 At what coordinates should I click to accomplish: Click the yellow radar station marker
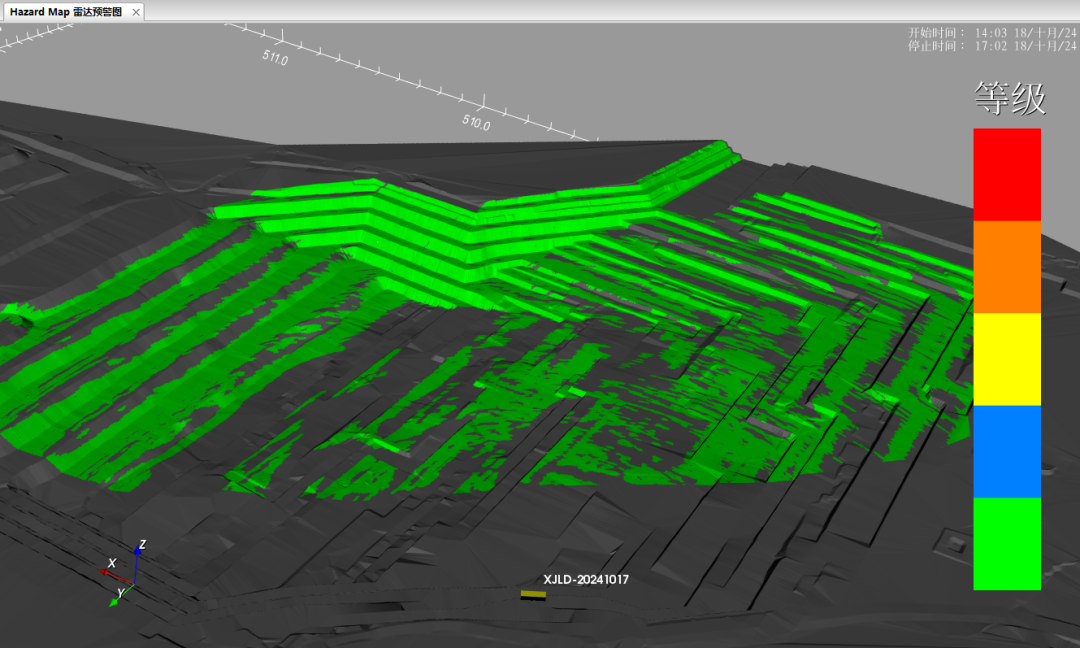point(533,595)
